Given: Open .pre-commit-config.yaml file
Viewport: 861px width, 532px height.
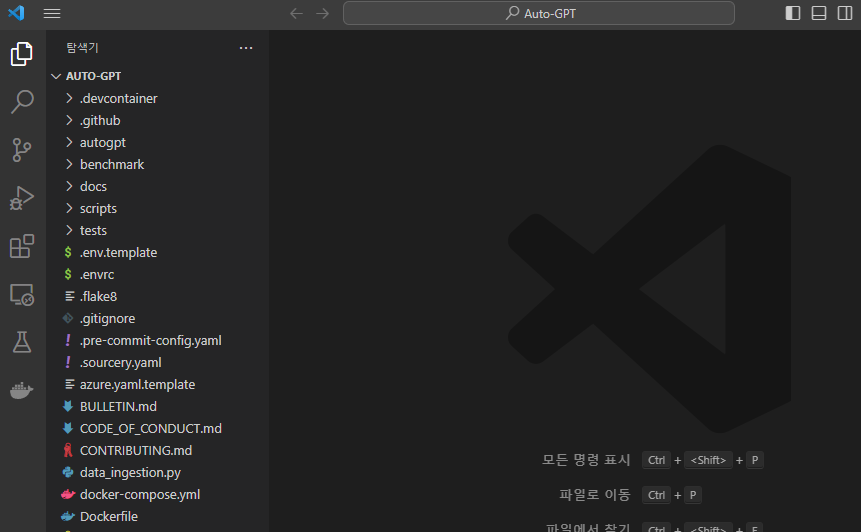Looking at the screenshot, I should click(158, 340).
